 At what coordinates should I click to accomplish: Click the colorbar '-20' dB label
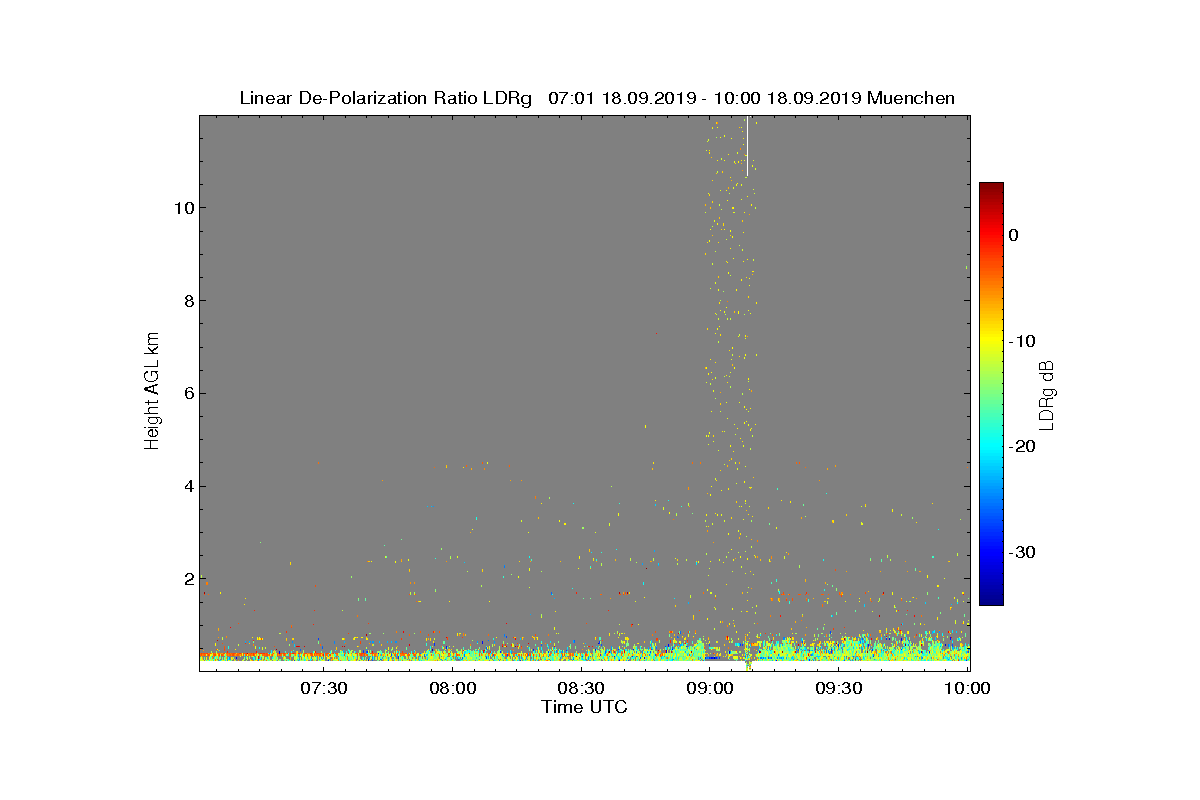tap(1021, 446)
